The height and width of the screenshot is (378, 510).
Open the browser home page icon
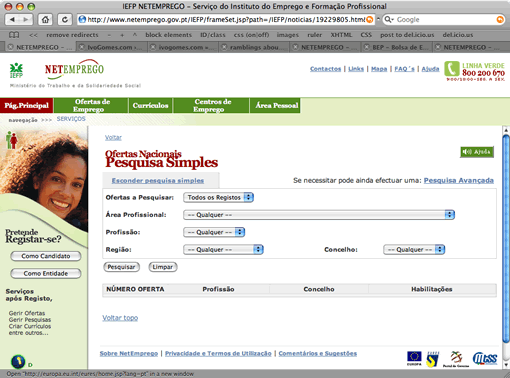click(45, 20)
